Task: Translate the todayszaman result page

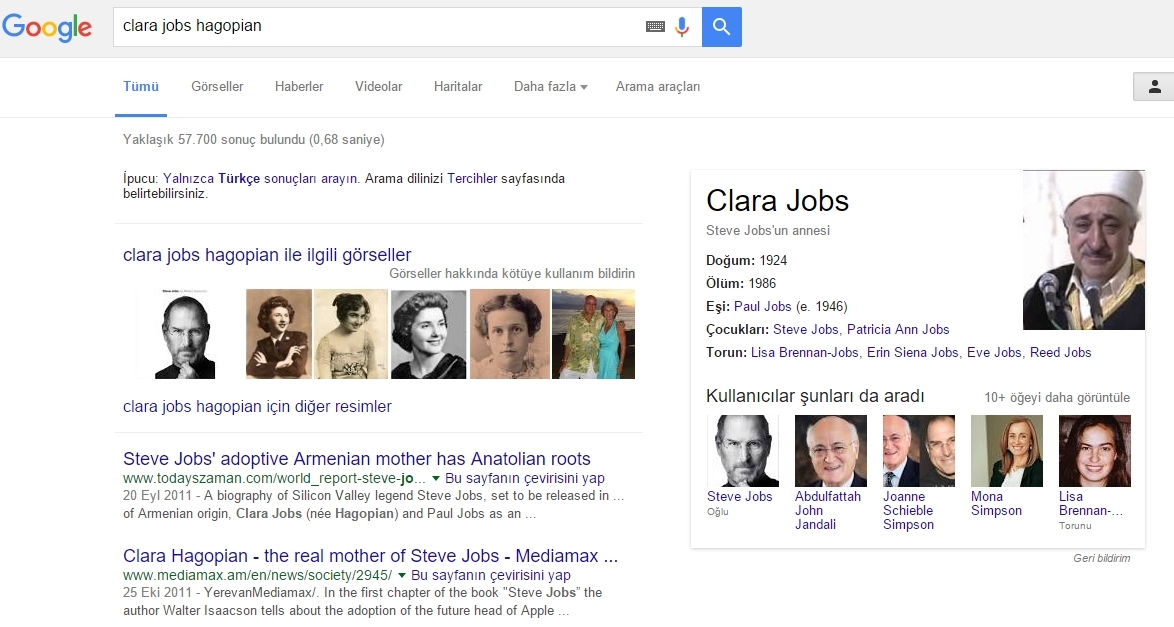Action: tap(524, 478)
